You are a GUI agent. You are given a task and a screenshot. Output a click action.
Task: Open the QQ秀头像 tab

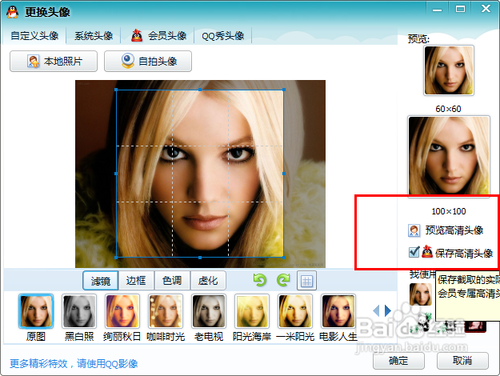[222, 35]
